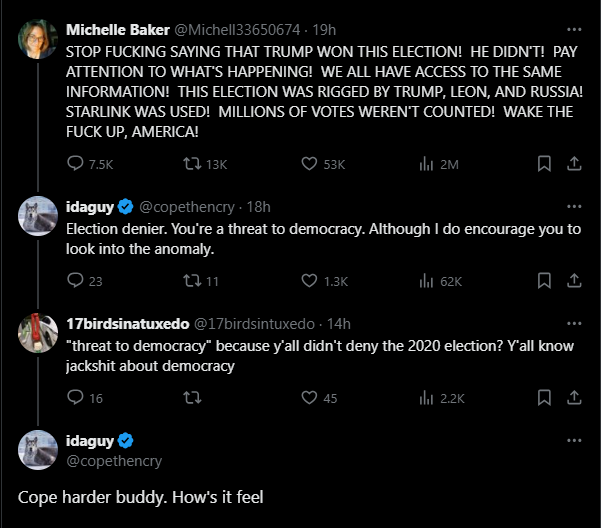Open more options on the bottom idaguy tweet
Screen dimensions: 601x528
click(x=574, y=441)
